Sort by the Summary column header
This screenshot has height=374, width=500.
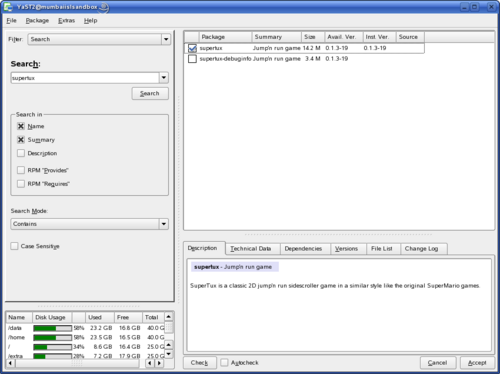[x=277, y=37]
